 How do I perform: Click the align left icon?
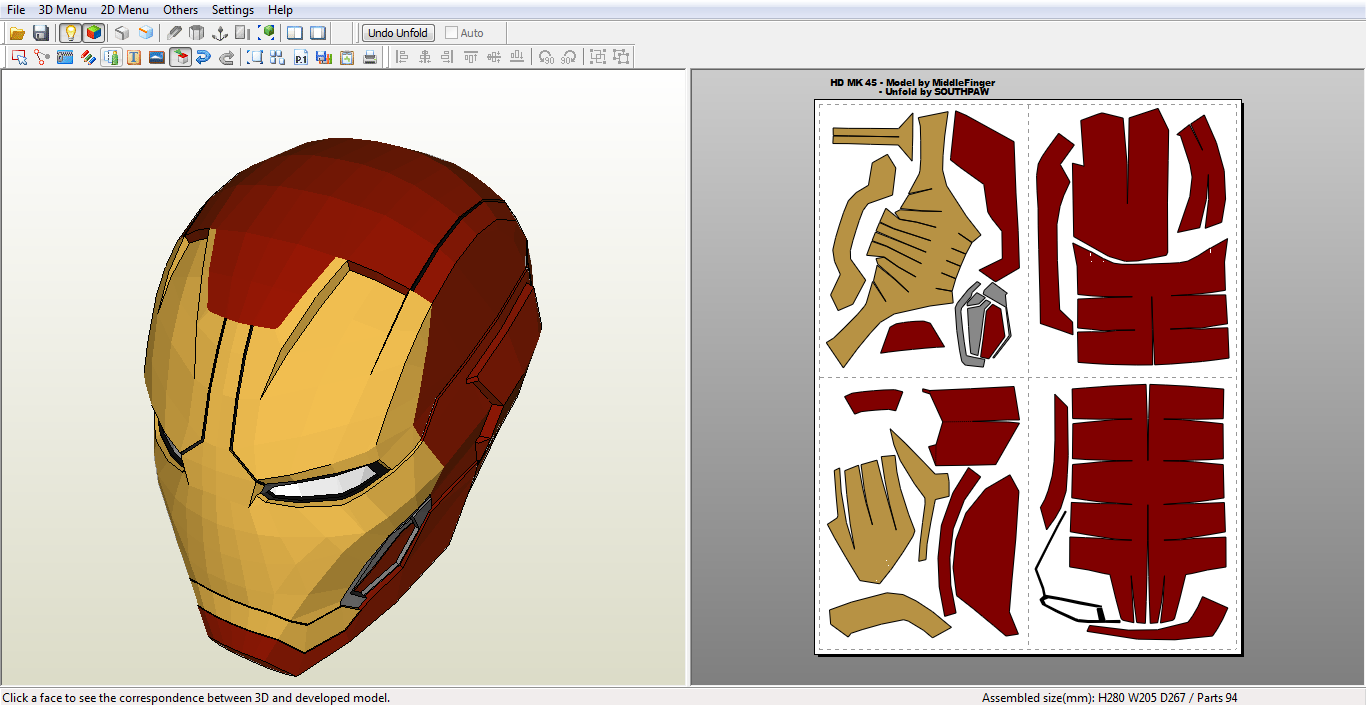pos(402,57)
